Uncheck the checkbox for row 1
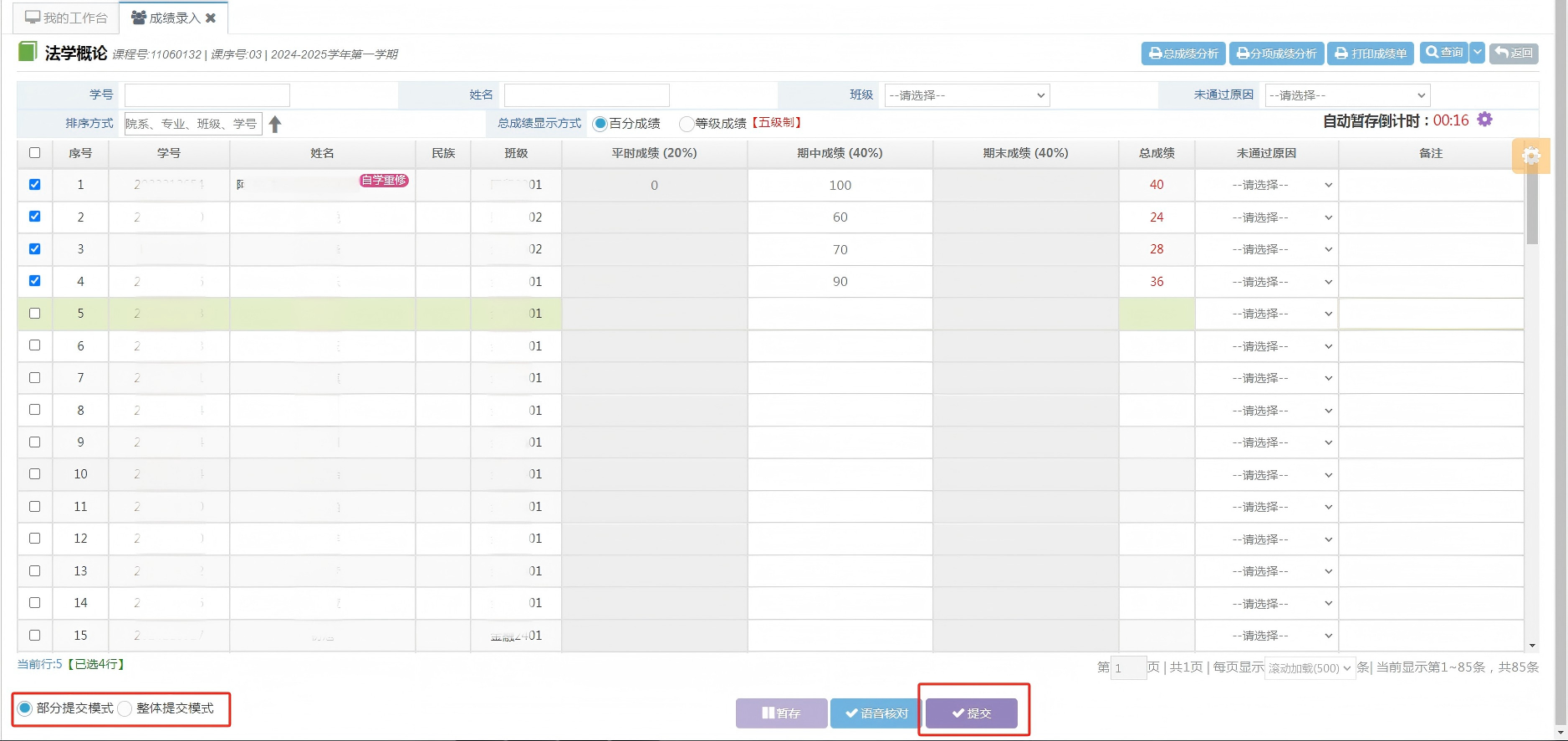 [34, 185]
